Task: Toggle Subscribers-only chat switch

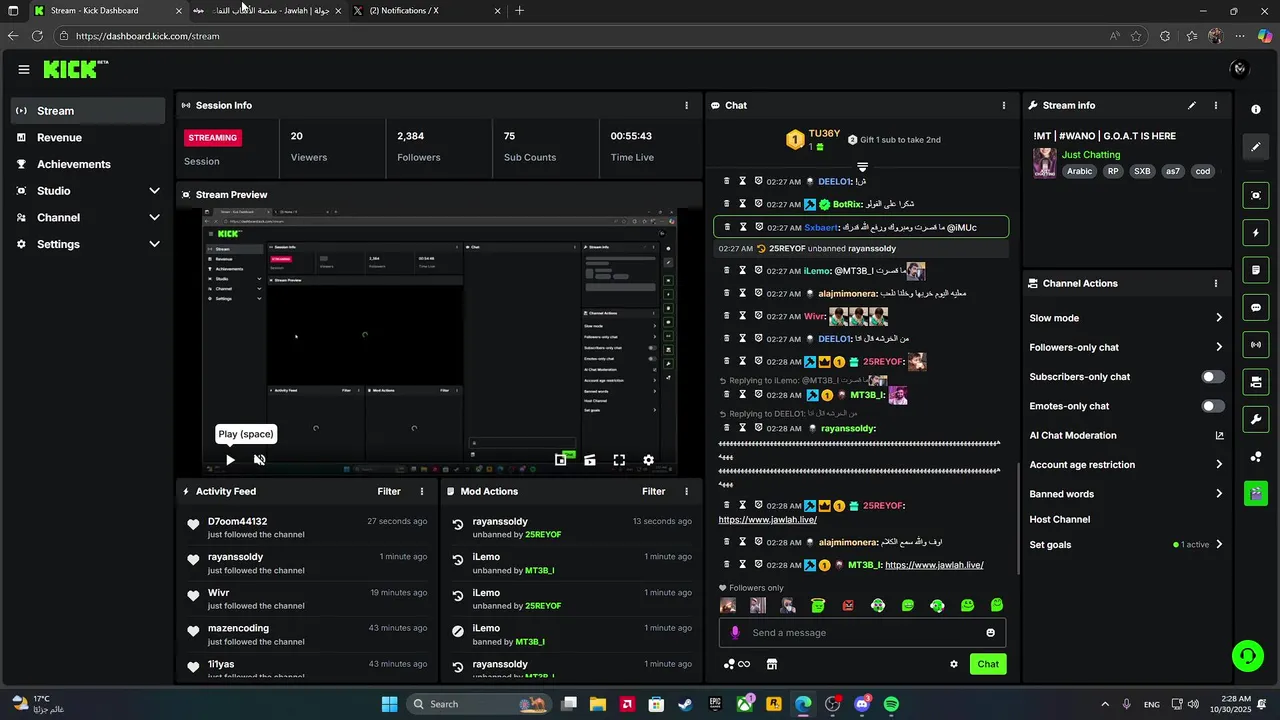Action: pos(1212,377)
